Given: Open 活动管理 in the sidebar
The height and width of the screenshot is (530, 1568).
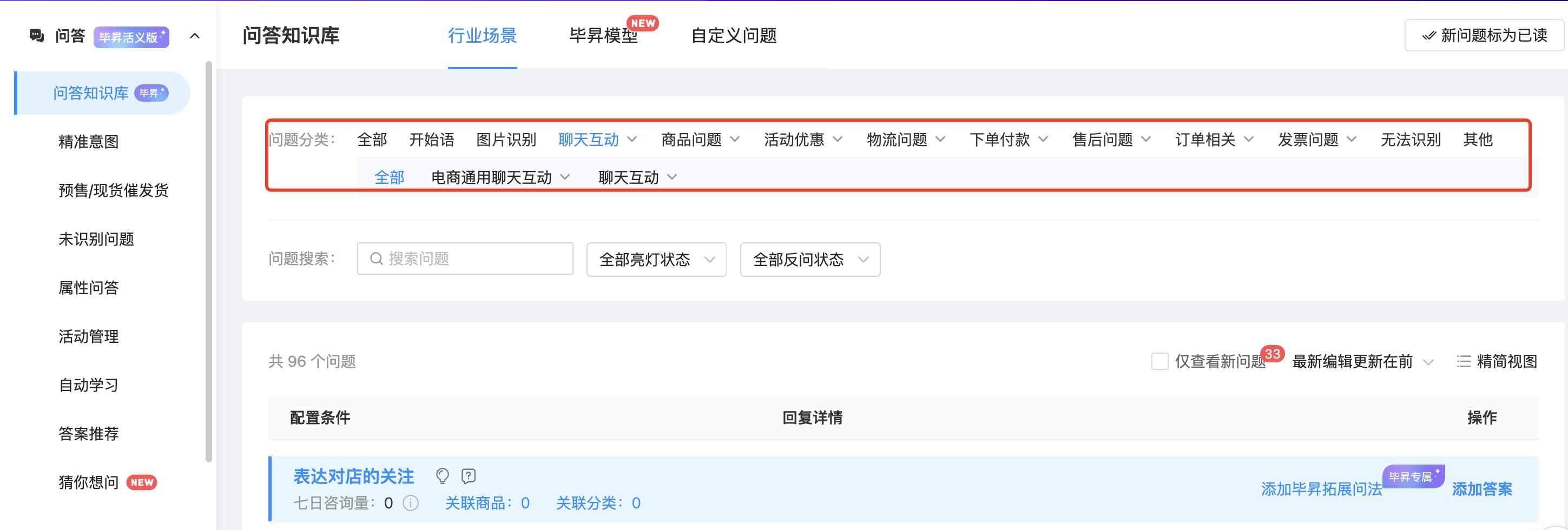Looking at the screenshot, I should coord(89,336).
